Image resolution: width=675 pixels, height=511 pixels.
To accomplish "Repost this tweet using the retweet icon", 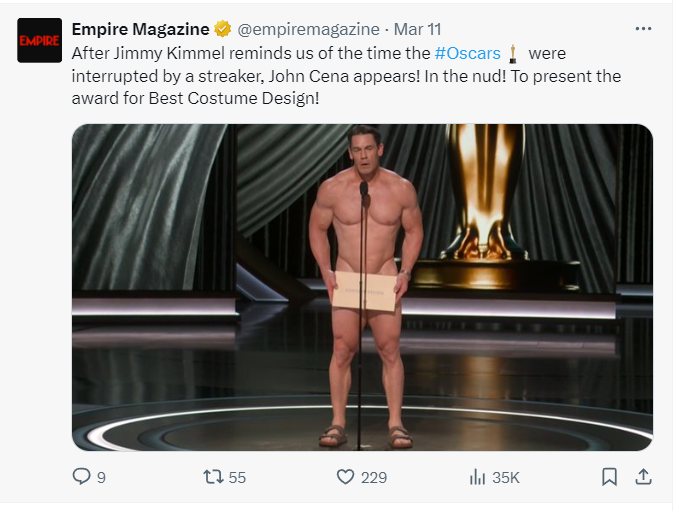I will click(x=212, y=478).
